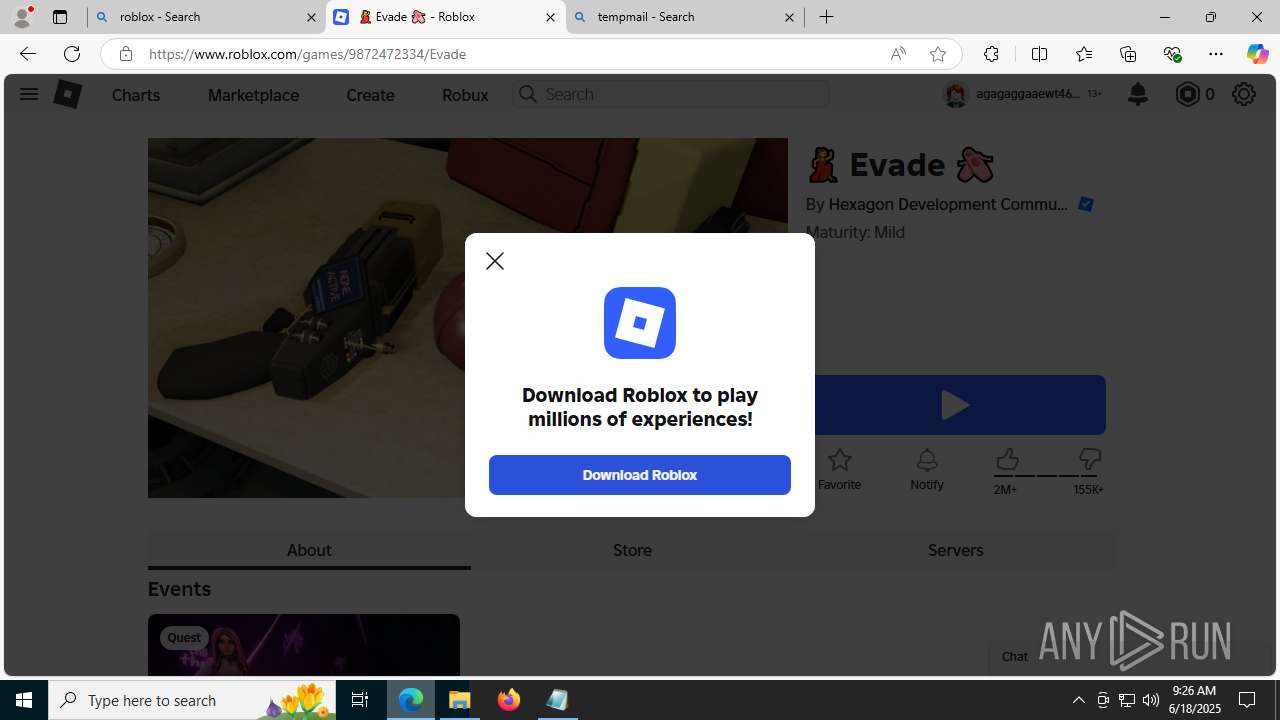This screenshot has width=1280, height=720.
Task: Open the Edge profile icon
Action: click(x=22, y=17)
